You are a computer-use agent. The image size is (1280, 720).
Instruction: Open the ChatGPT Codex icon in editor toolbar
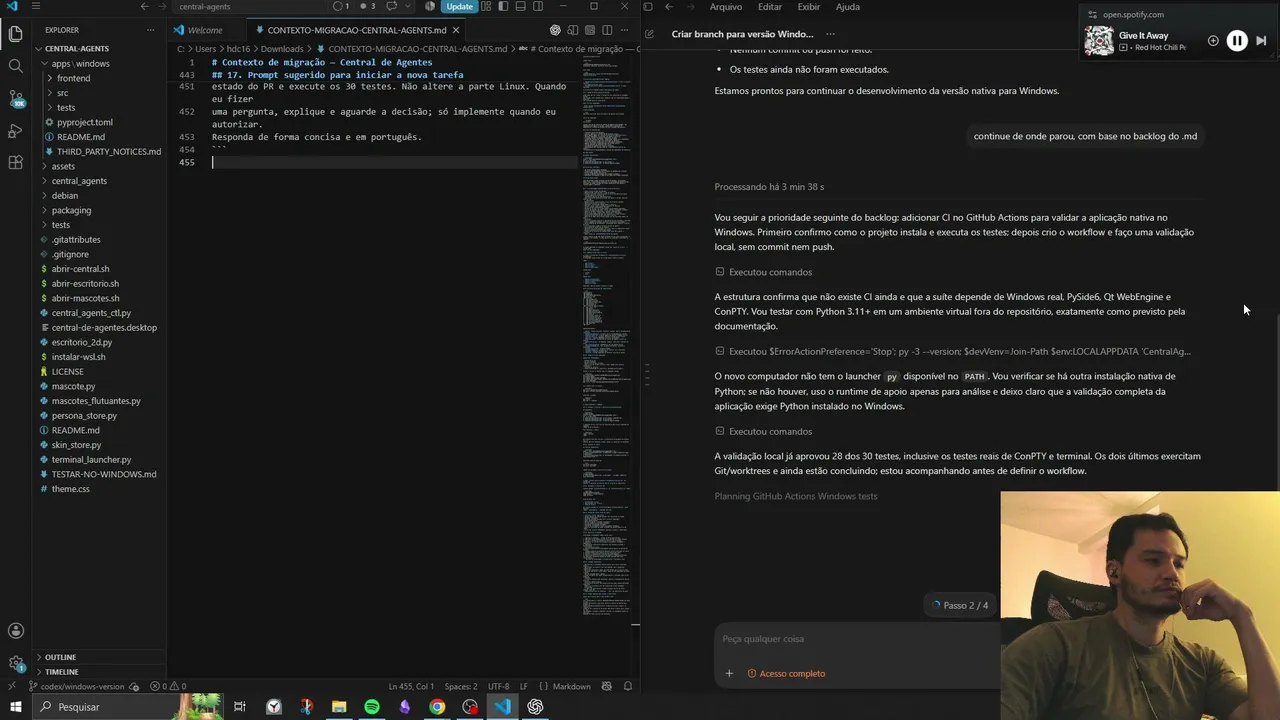pyautogui.click(x=555, y=30)
